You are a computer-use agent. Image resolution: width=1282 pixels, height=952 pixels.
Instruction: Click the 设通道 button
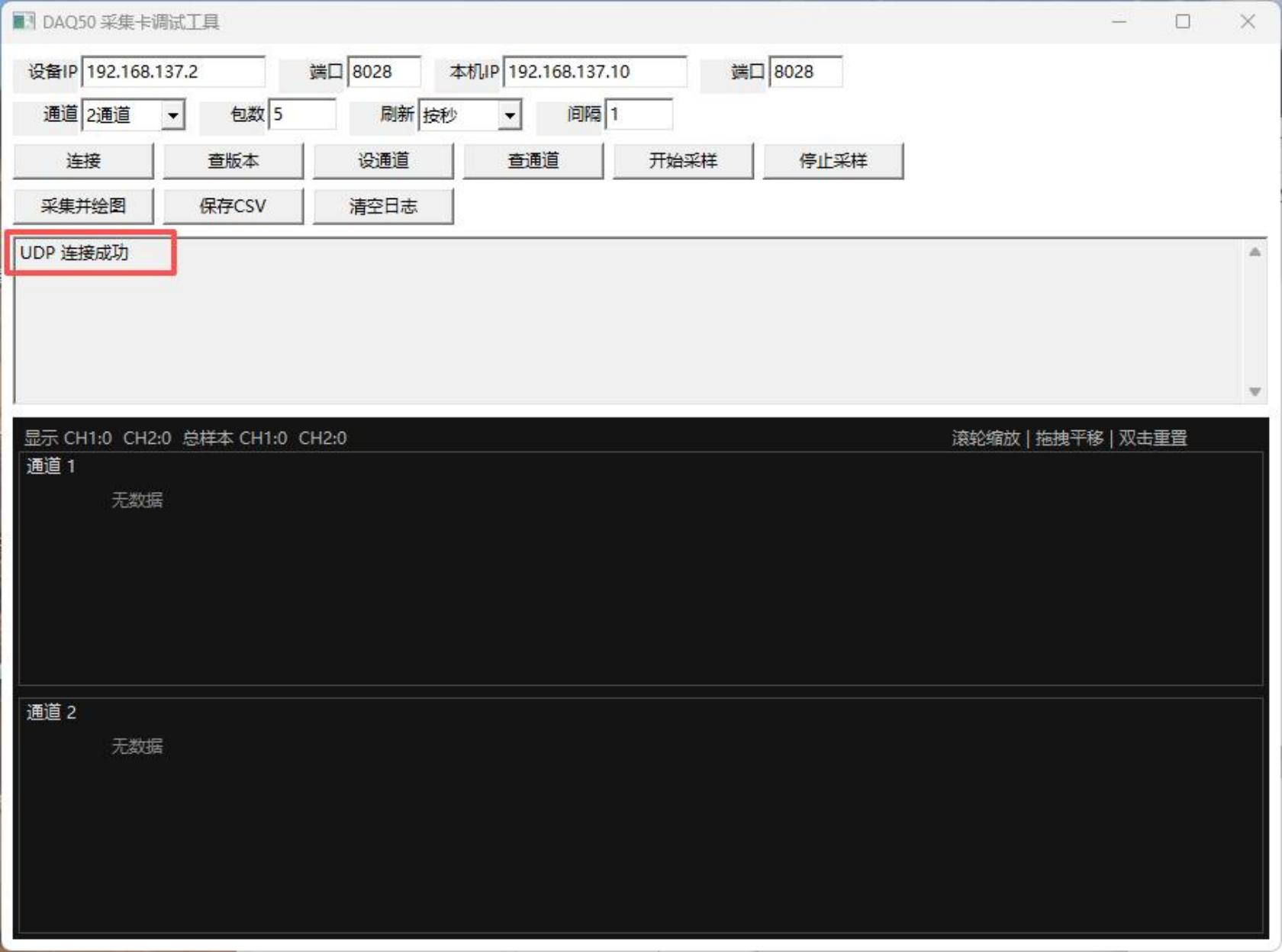[383, 161]
